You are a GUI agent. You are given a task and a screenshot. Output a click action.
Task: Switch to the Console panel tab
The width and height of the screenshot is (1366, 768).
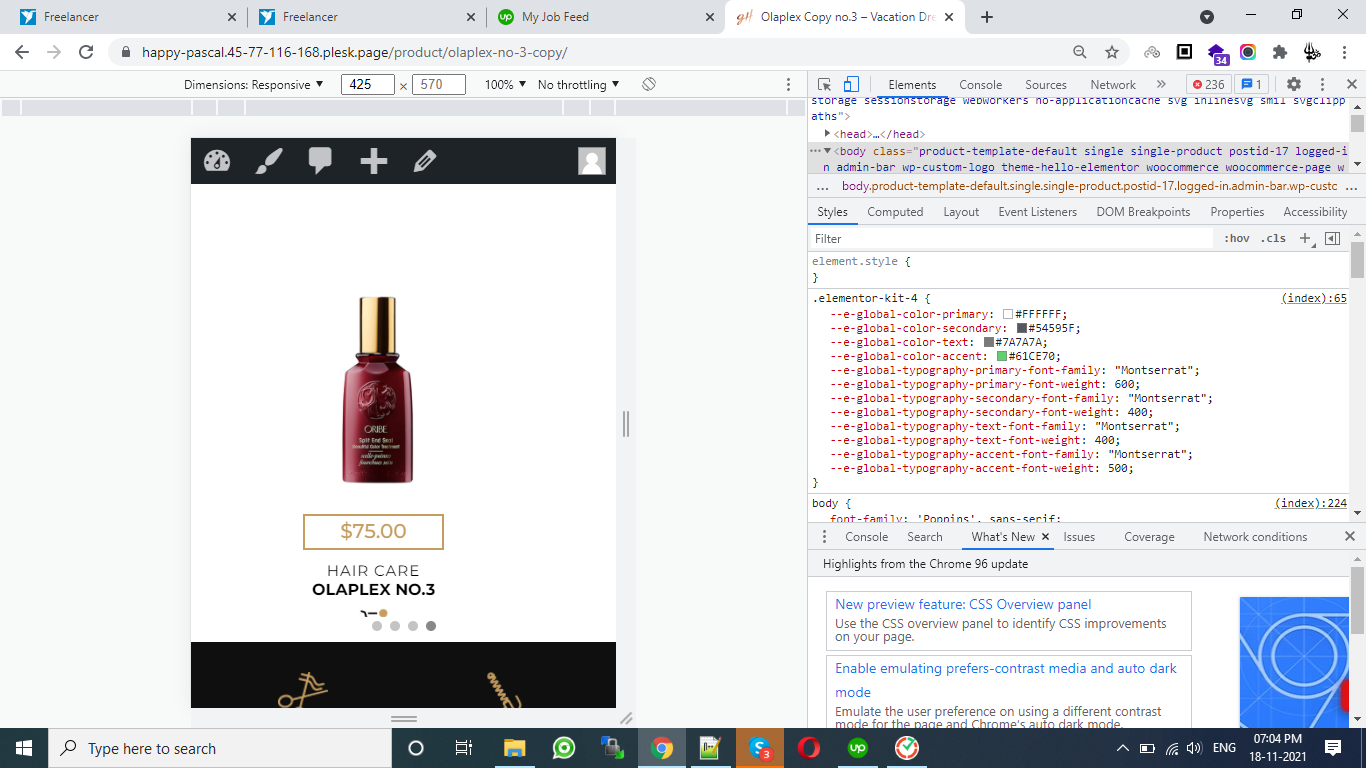(980, 85)
